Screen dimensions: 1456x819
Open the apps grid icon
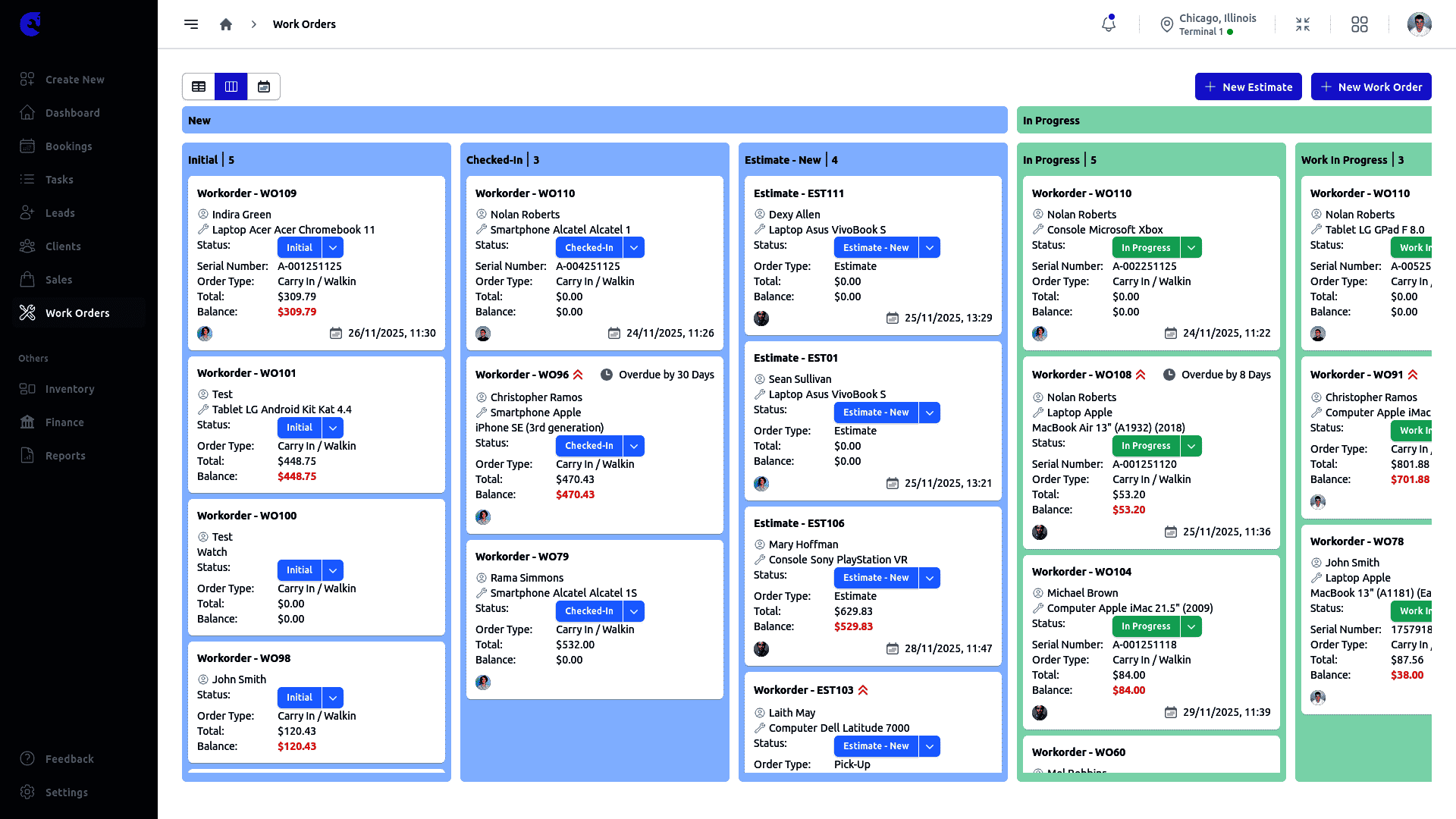coord(1360,24)
